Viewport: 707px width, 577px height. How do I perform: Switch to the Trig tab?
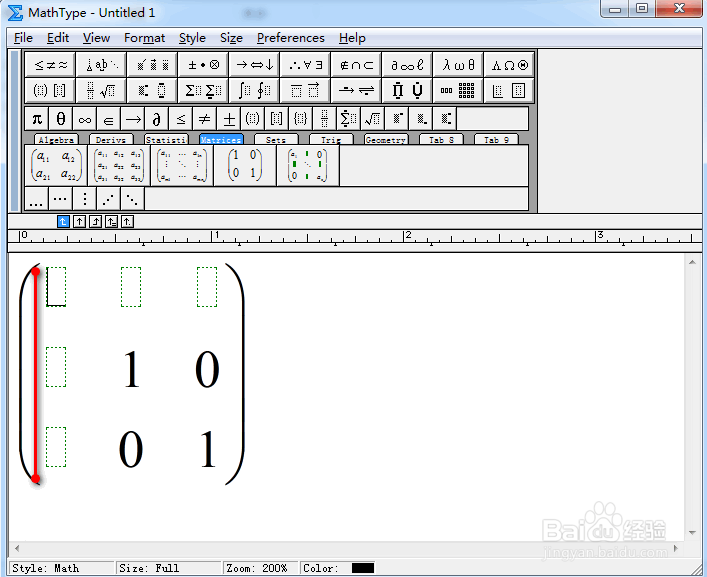pos(331,140)
